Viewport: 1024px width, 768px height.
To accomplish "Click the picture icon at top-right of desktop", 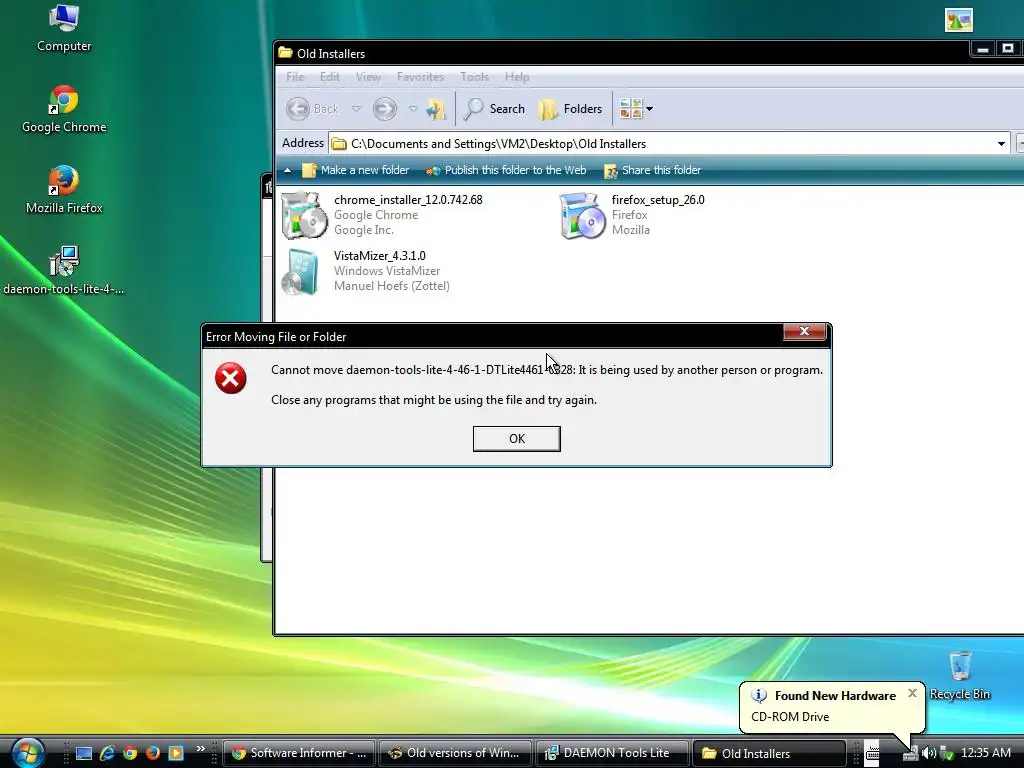I will pyautogui.click(x=959, y=20).
